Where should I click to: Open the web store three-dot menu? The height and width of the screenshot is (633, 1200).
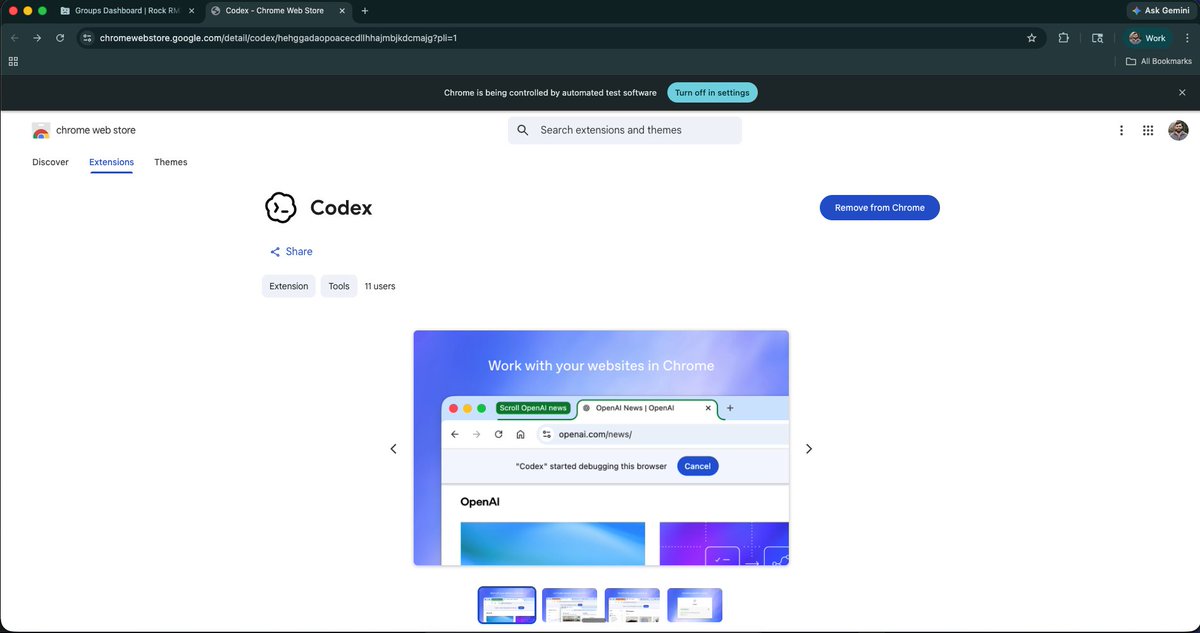point(1122,130)
